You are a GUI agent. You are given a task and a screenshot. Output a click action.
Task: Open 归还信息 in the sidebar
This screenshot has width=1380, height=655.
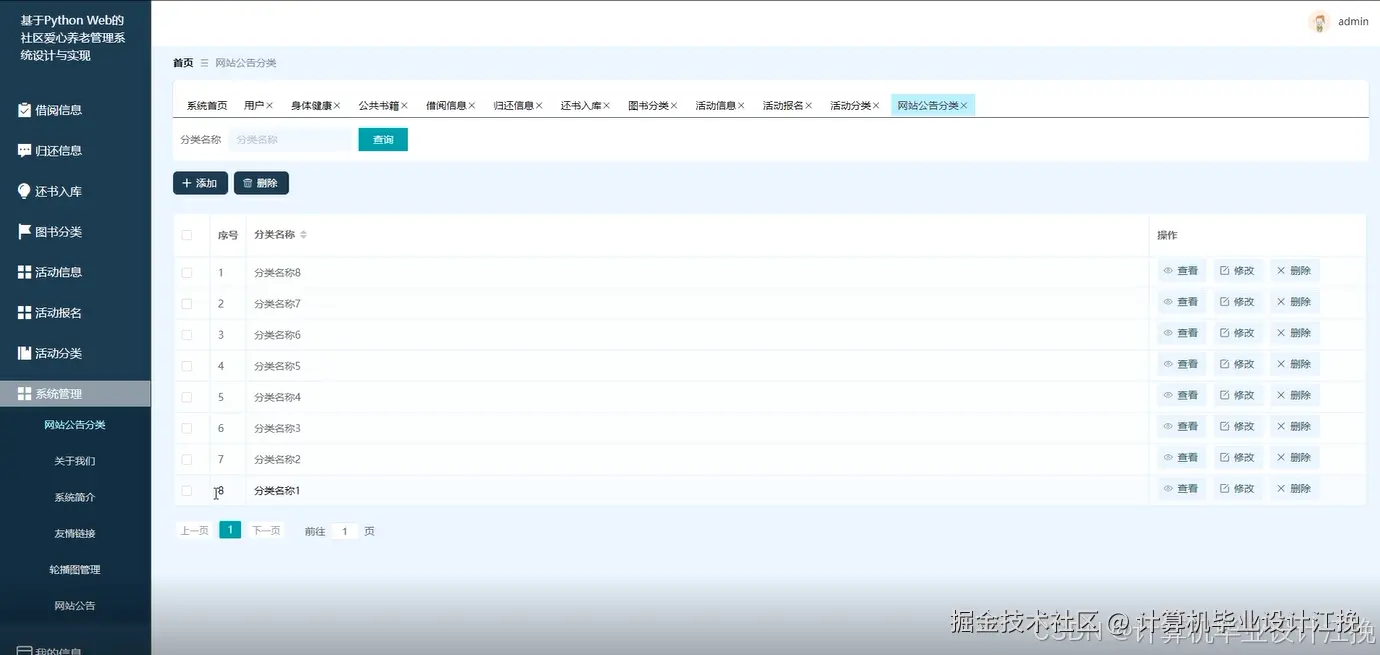pos(59,151)
